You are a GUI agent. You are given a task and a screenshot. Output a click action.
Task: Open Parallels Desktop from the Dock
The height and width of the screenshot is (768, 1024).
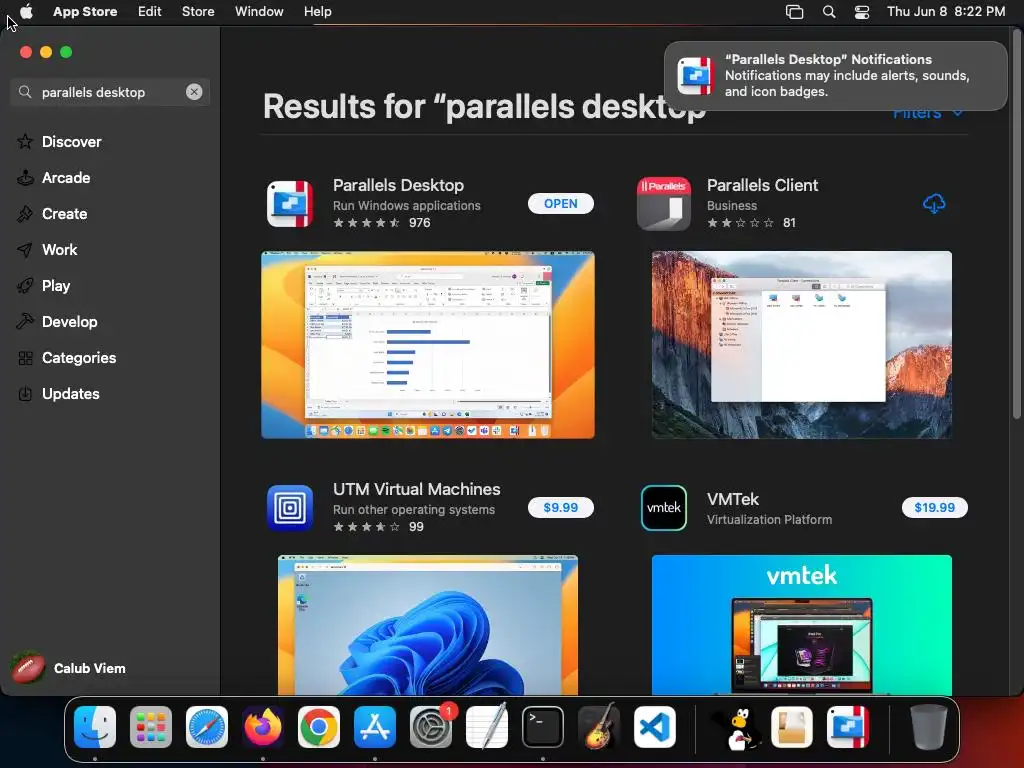tap(848, 727)
